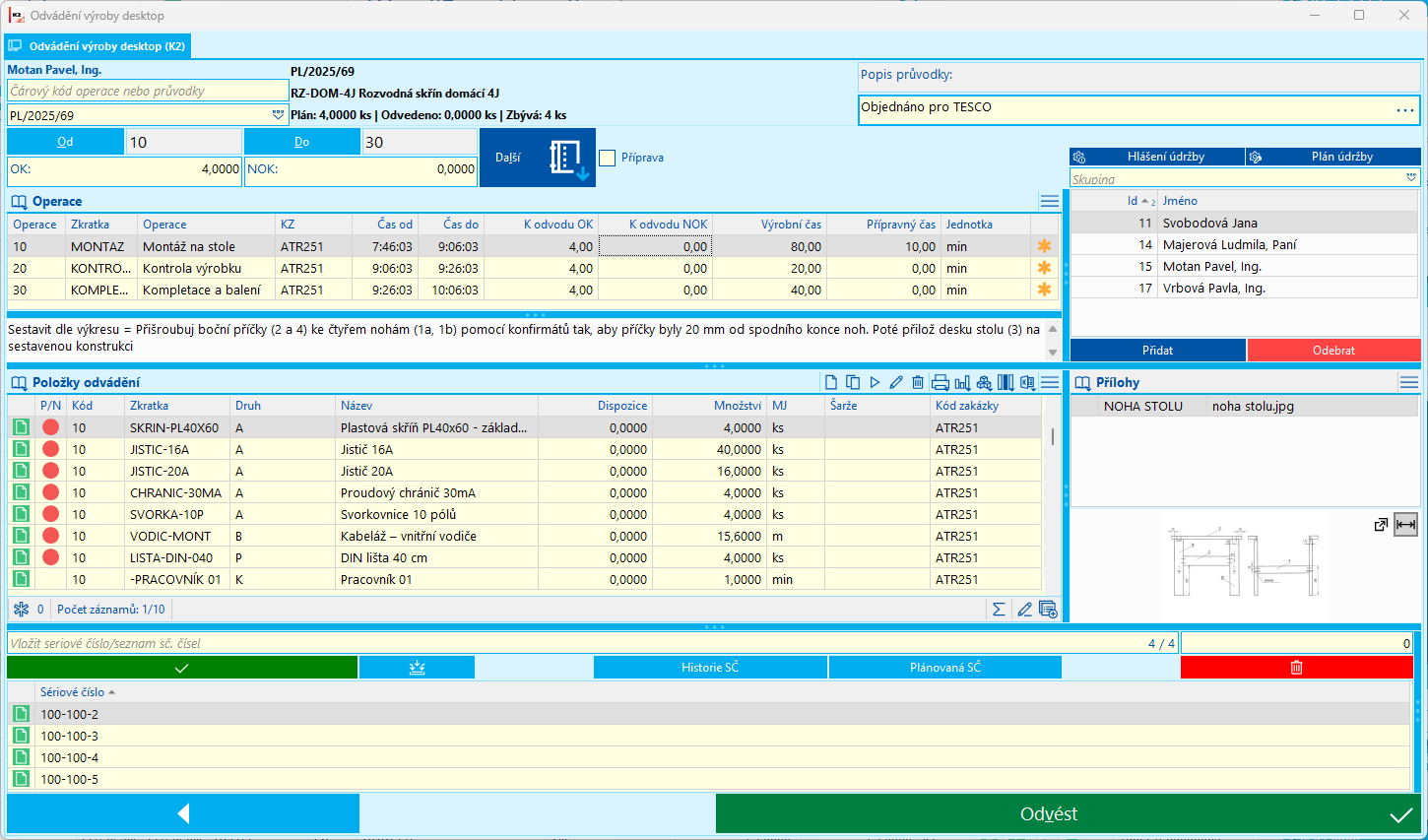
Task: Expand the Skupina dropdown
Action: pyautogui.click(x=1411, y=178)
